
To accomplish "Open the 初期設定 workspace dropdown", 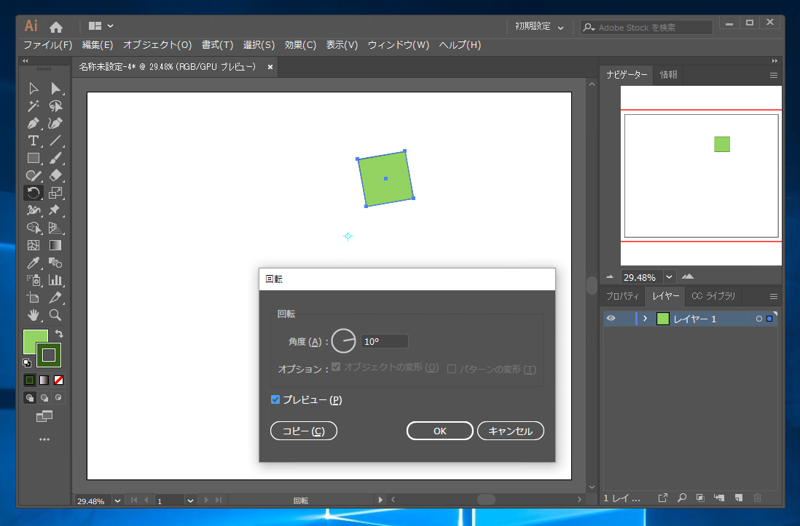I will (x=540, y=27).
